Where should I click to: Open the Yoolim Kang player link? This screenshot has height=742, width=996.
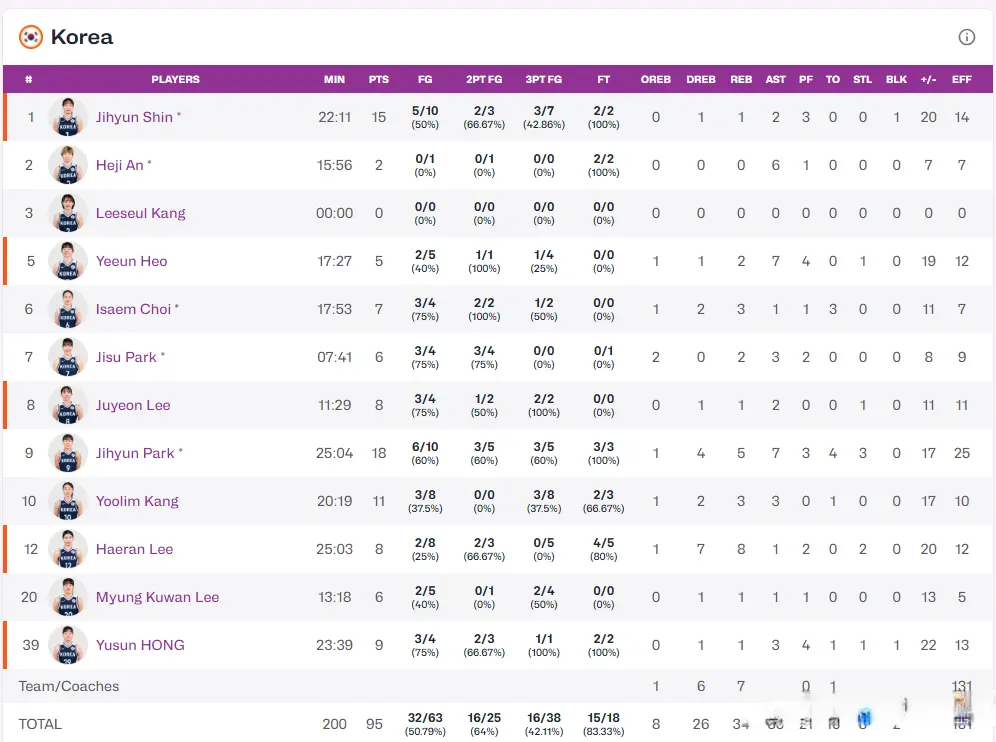137,501
